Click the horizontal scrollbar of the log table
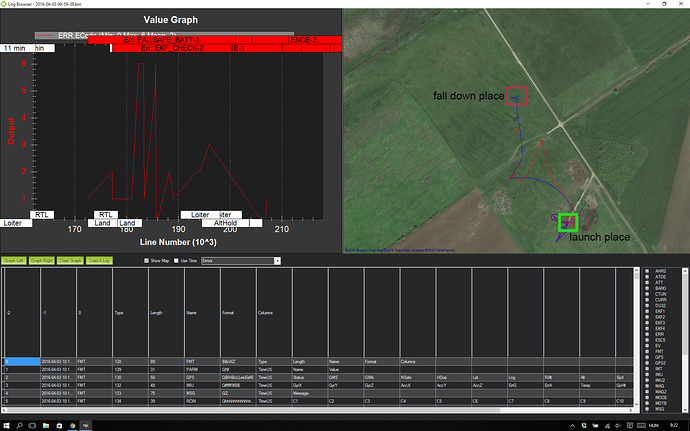Image resolution: width=690 pixels, height=431 pixels. point(320,410)
